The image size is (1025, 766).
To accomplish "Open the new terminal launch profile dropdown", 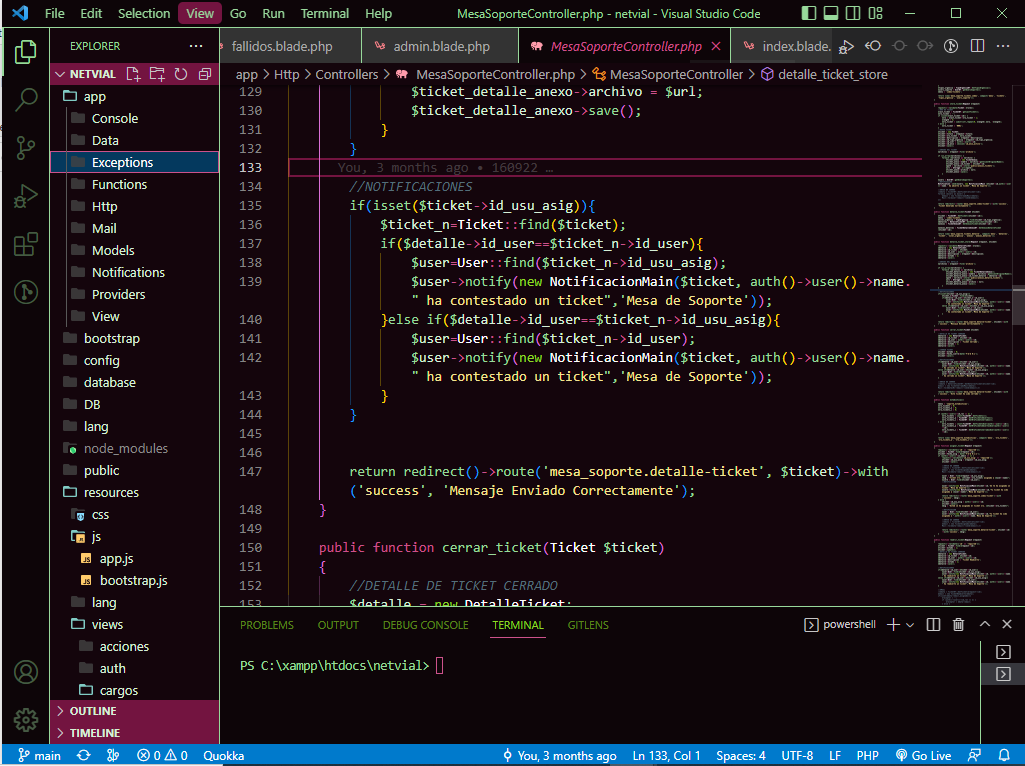I will pyautogui.click(x=910, y=625).
